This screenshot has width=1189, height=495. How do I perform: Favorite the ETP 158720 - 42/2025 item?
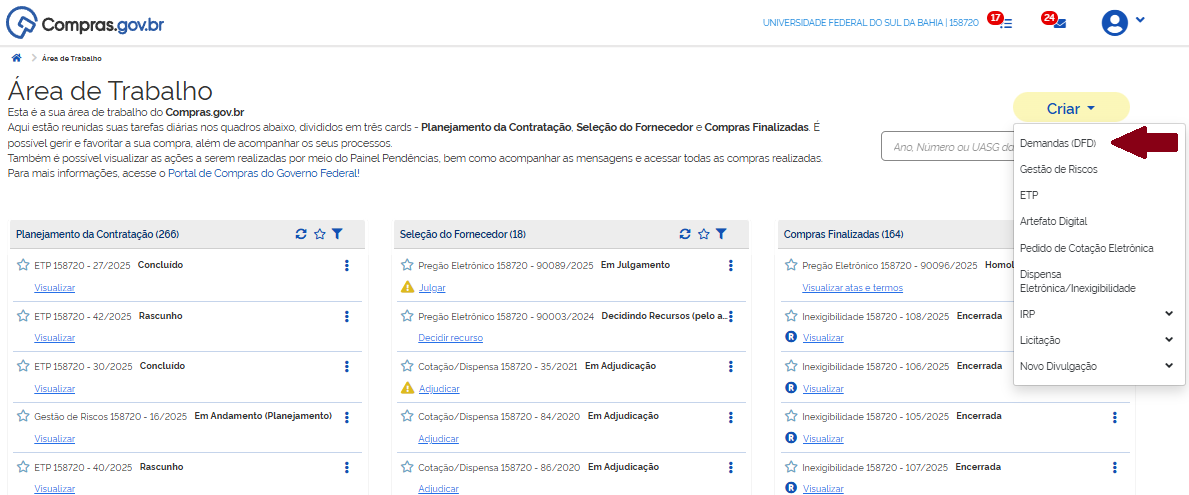click(23, 316)
